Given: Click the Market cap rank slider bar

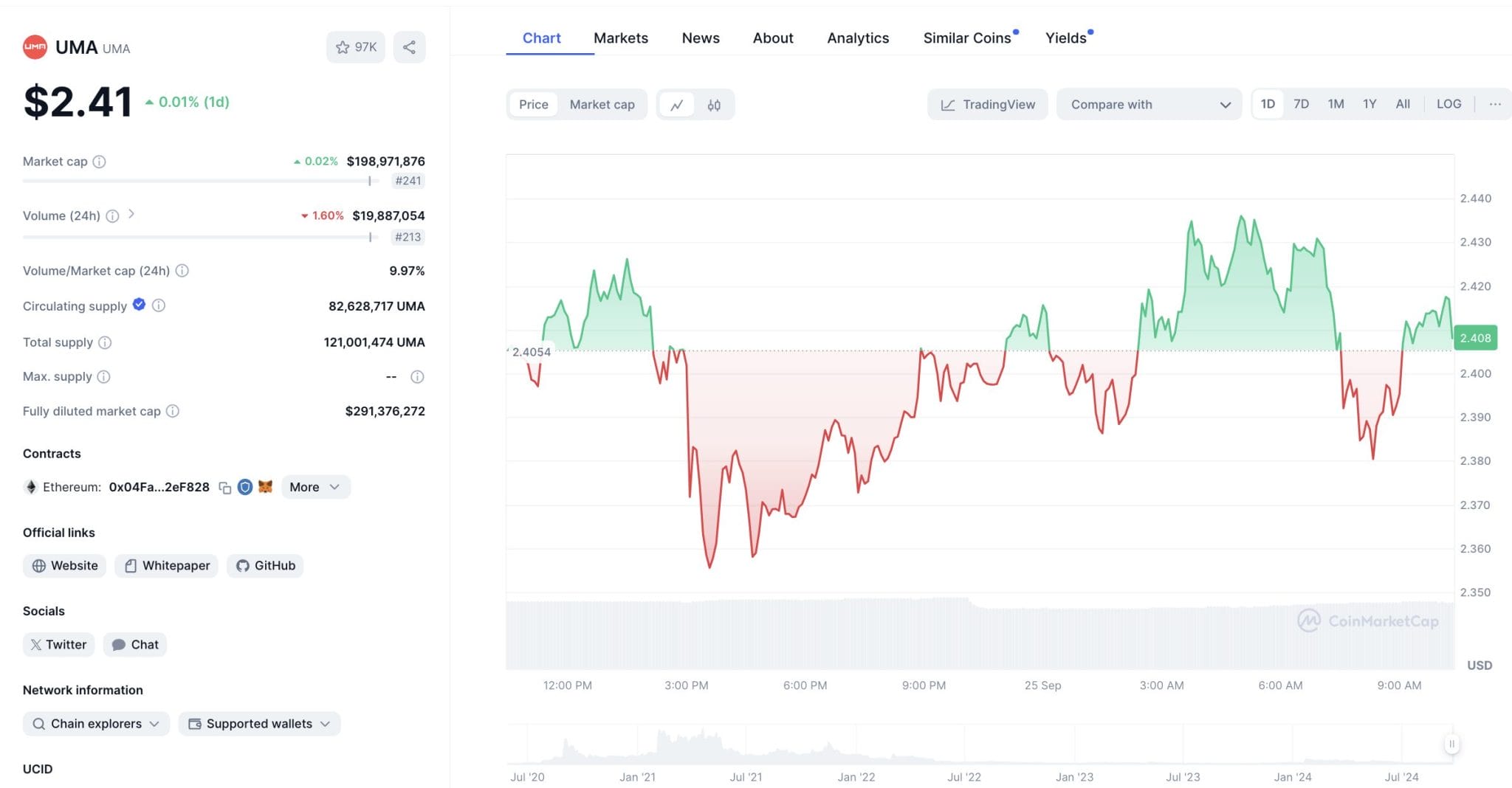Looking at the screenshot, I should click(x=200, y=181).
